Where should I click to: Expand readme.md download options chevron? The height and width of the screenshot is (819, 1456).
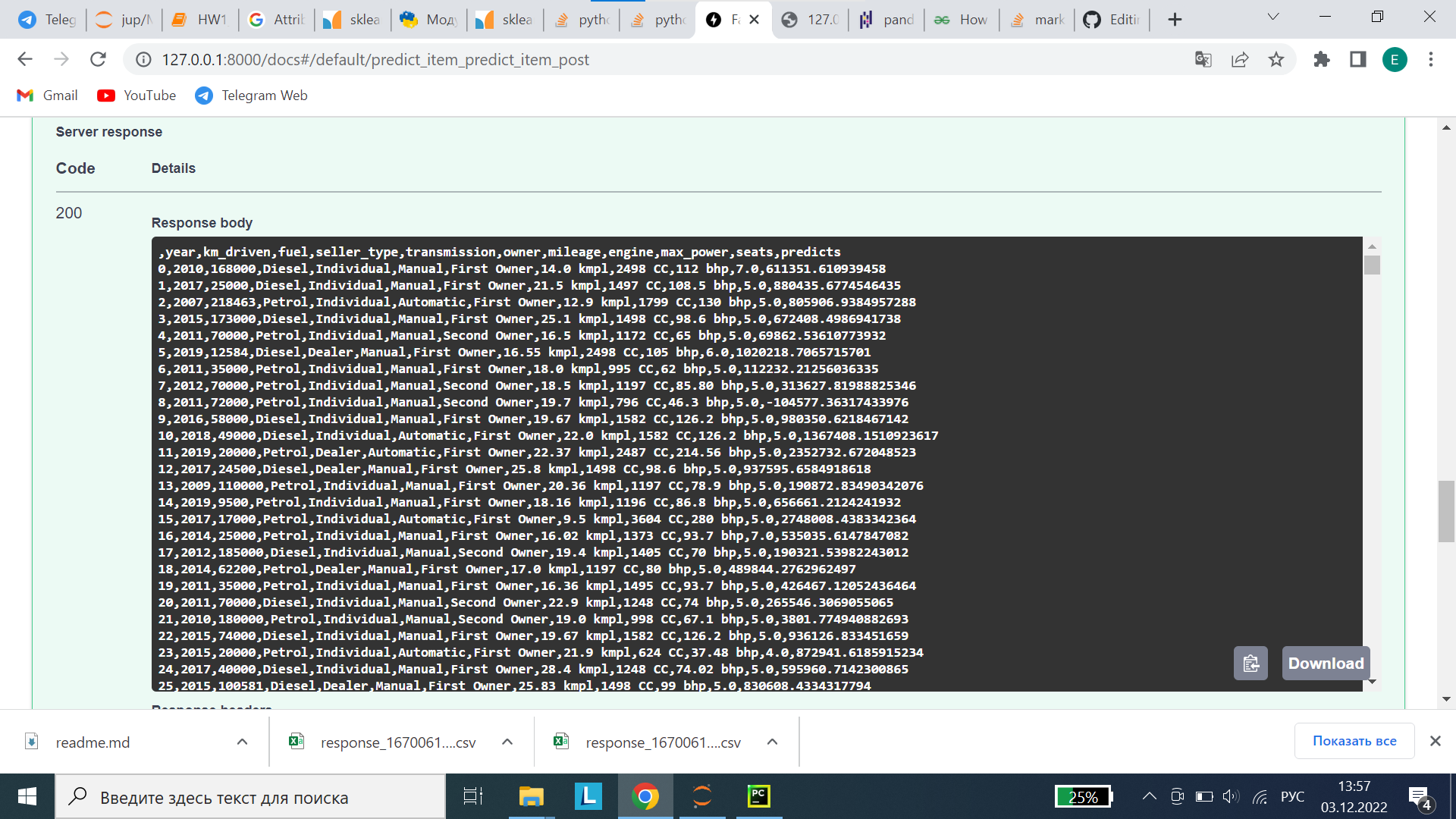click(x=242, y=742)
